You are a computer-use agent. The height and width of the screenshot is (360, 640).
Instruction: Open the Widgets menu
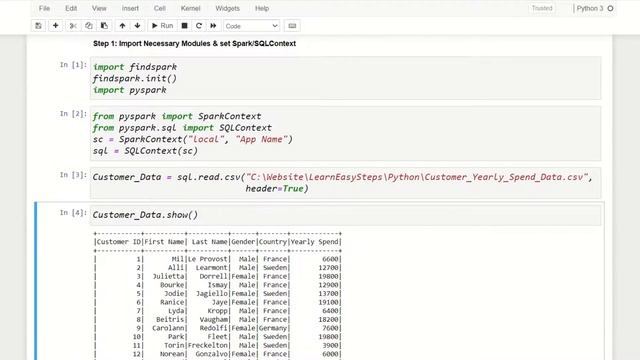click(227, 8)
